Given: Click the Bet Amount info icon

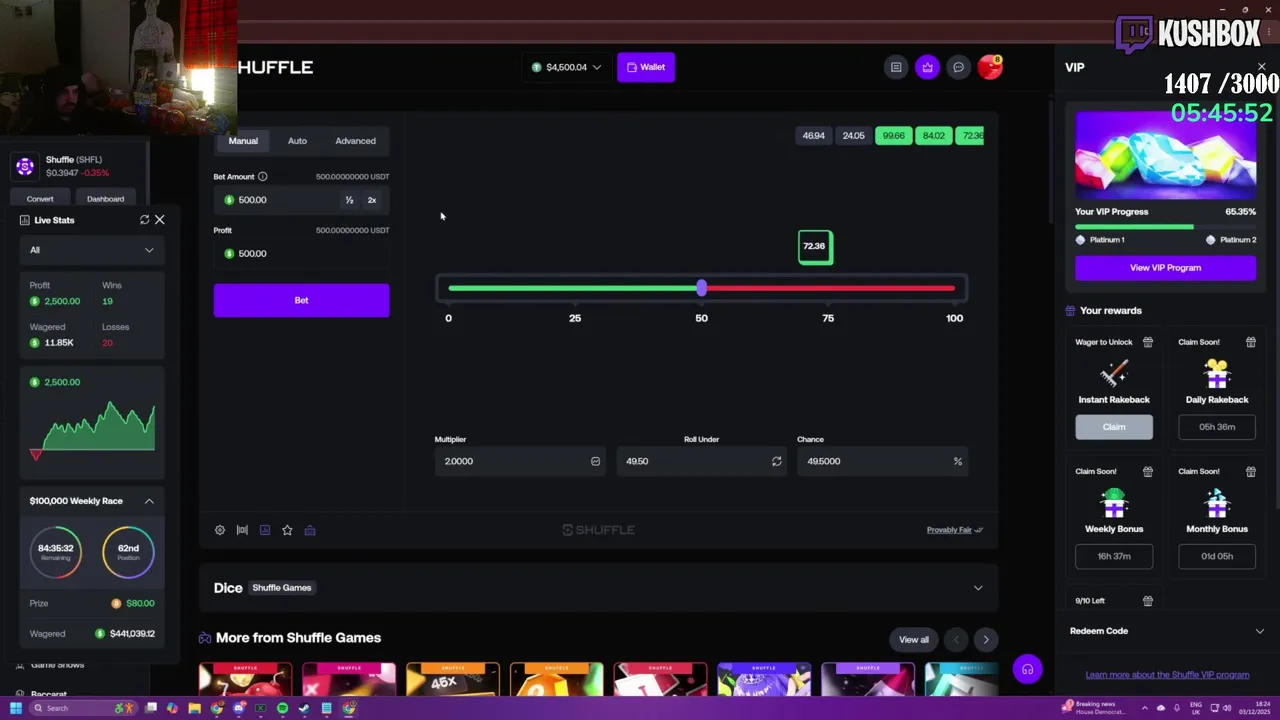Looking at the screenshot, I should click(263, 177).
